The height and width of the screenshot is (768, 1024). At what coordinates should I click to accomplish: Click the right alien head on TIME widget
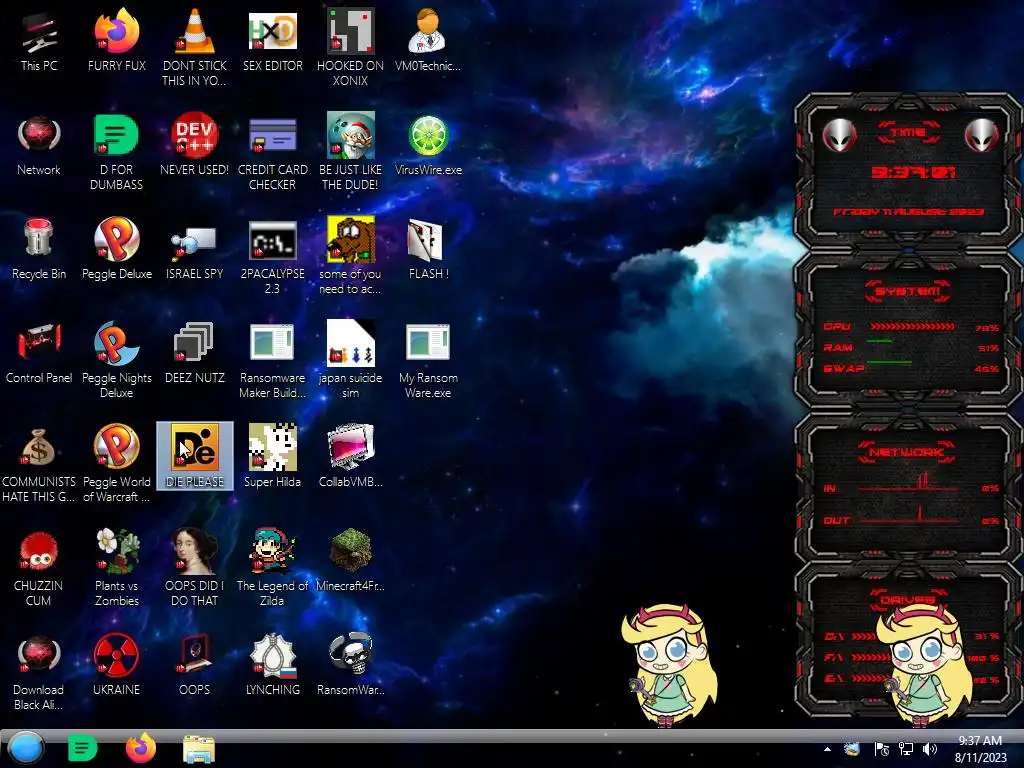pyautogui.click(x=982, y=135)
